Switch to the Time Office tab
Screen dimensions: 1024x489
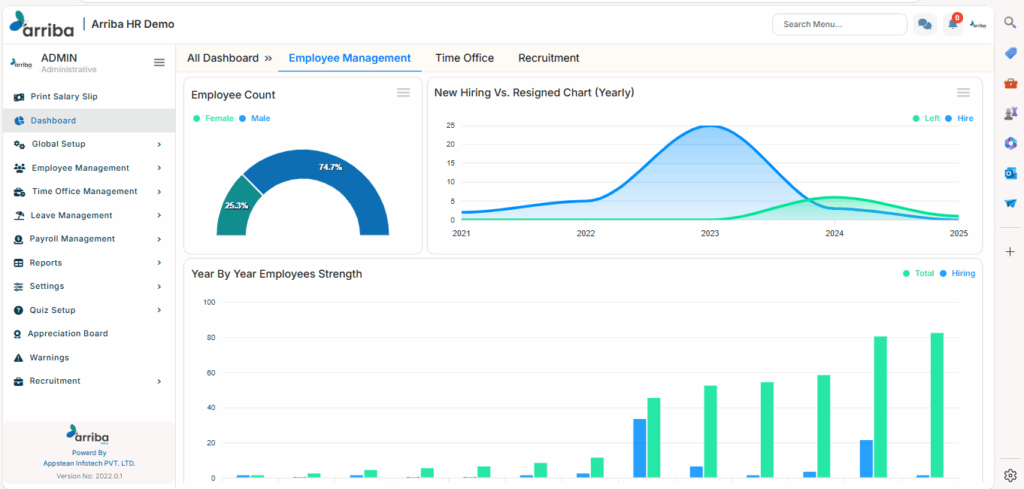point(464,58)
